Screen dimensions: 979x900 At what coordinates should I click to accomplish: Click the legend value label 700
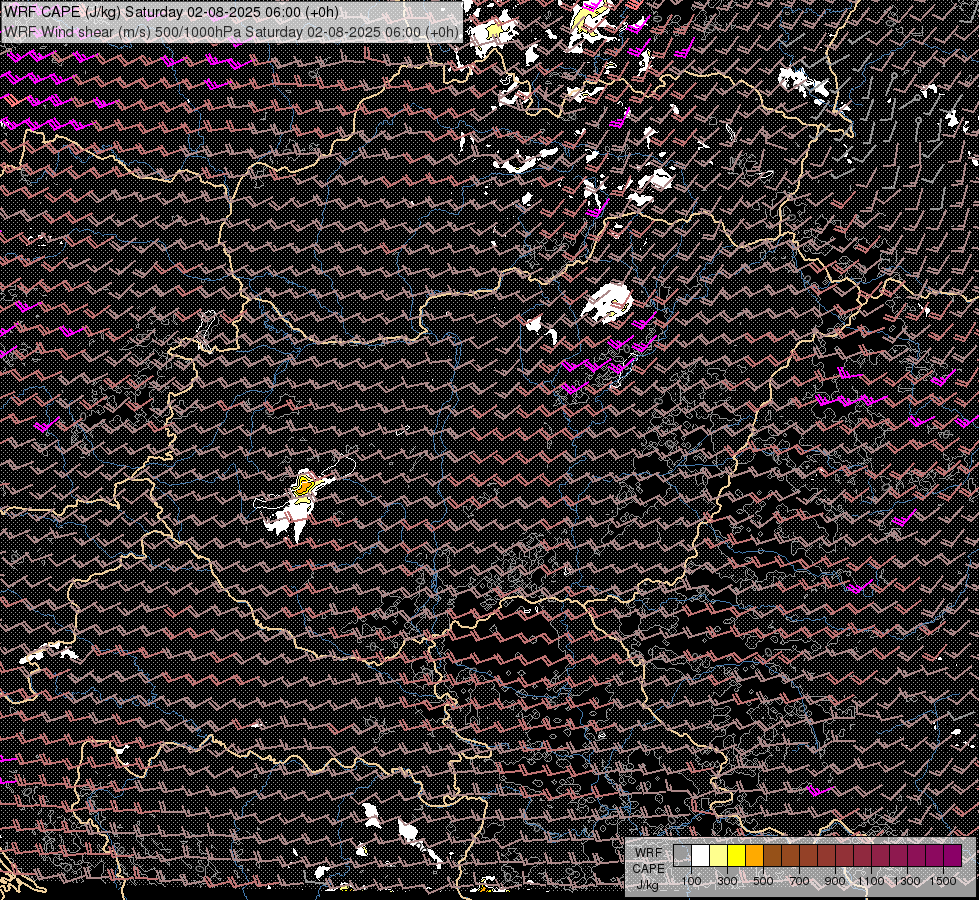pos(799,881)
